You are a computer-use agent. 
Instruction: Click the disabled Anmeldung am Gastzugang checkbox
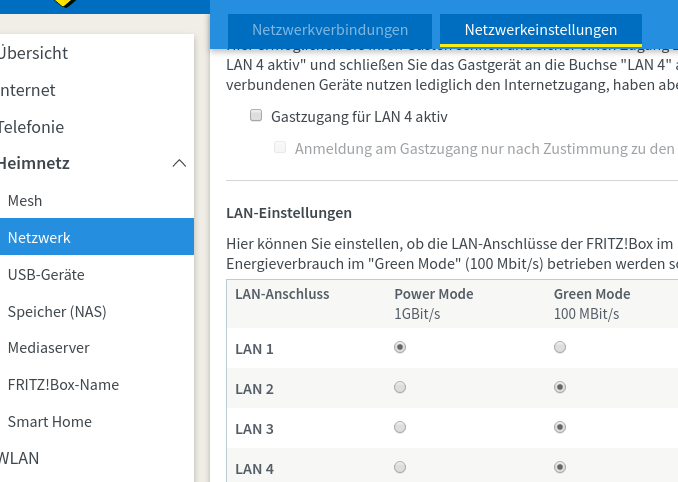click(280, 147)
